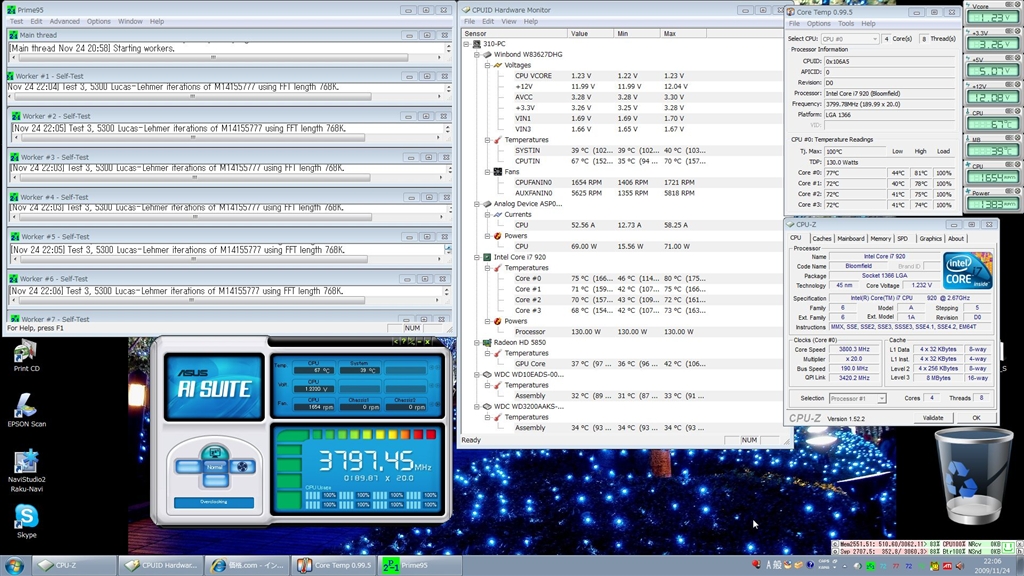Click the taskbar clock 22:06
This screenshot has width=1024, height=576.
992,562
